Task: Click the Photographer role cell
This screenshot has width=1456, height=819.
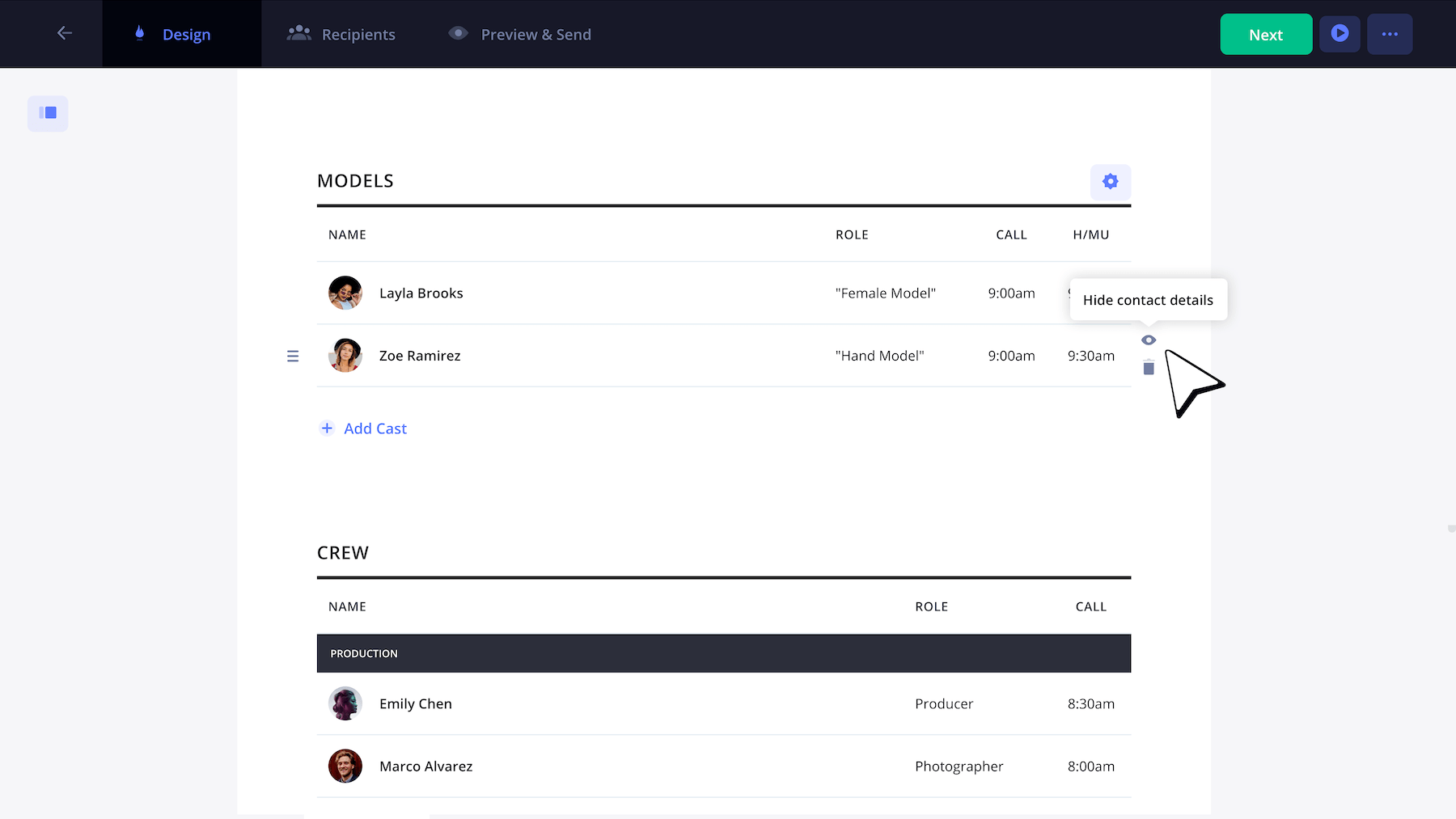Action: [959, 766]
